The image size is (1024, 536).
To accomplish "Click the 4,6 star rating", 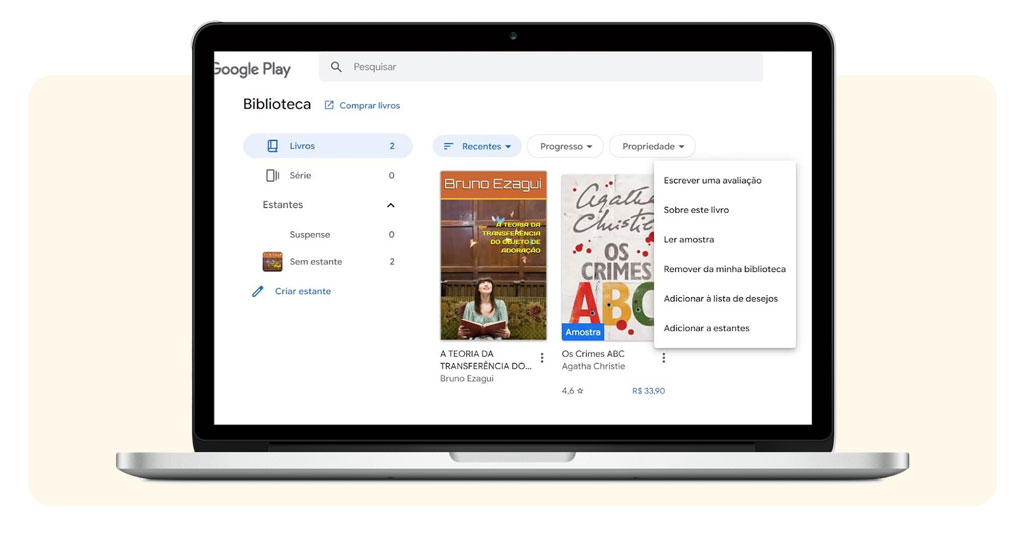I will pos(572,391).
